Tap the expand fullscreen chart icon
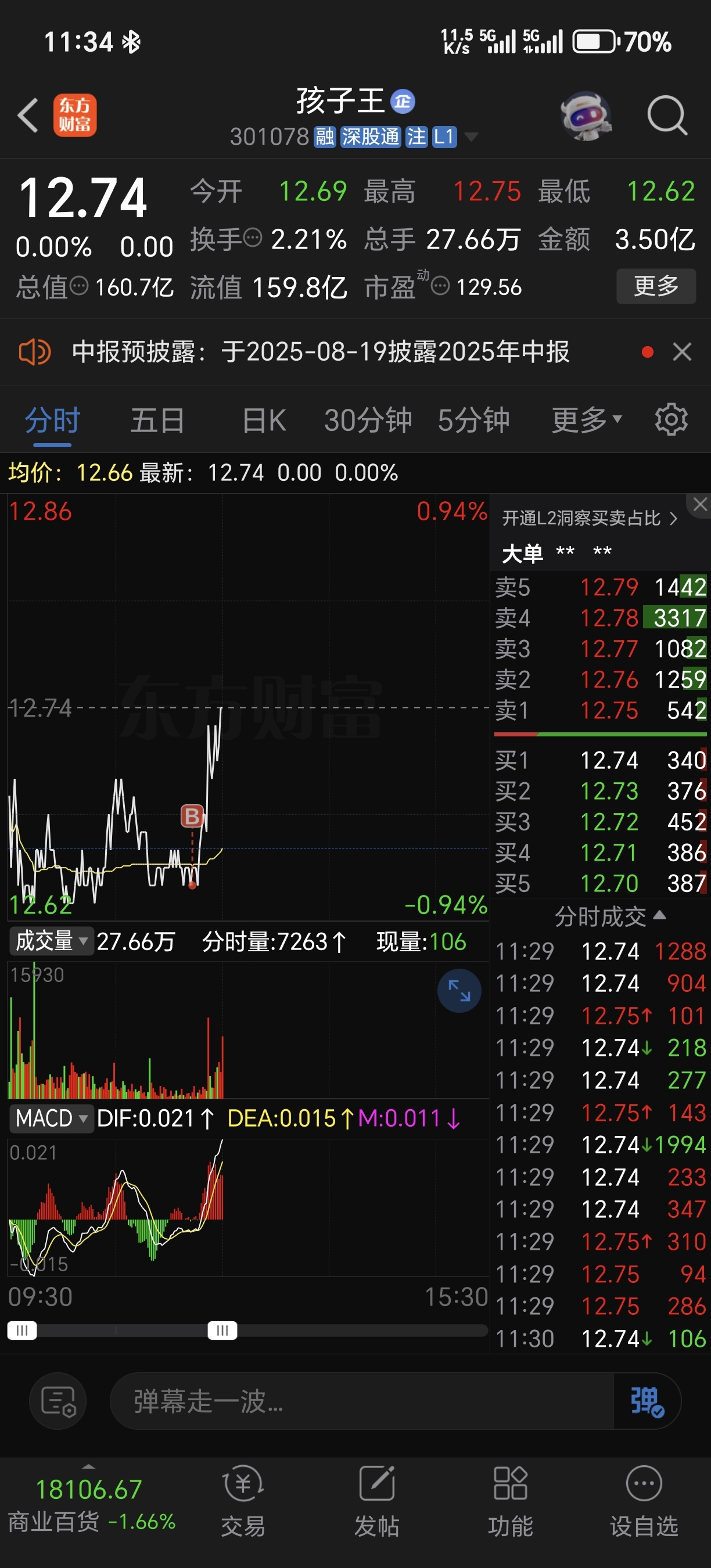This screenshot has width=711, height=1568. [459, 990]
